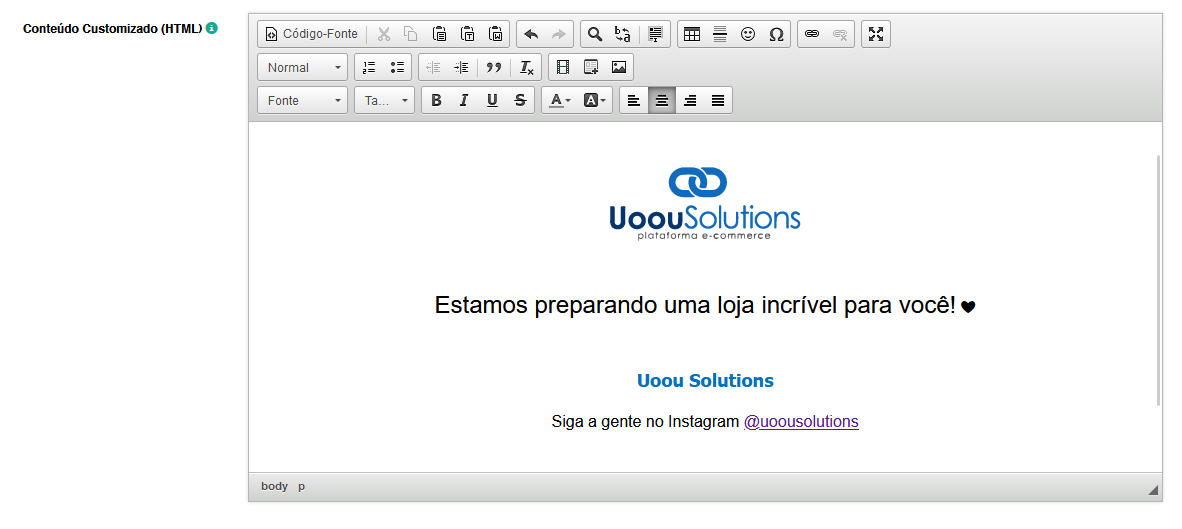1182x529 pixels.
Task: Click the Unlink icon
Action: [840, 34]
